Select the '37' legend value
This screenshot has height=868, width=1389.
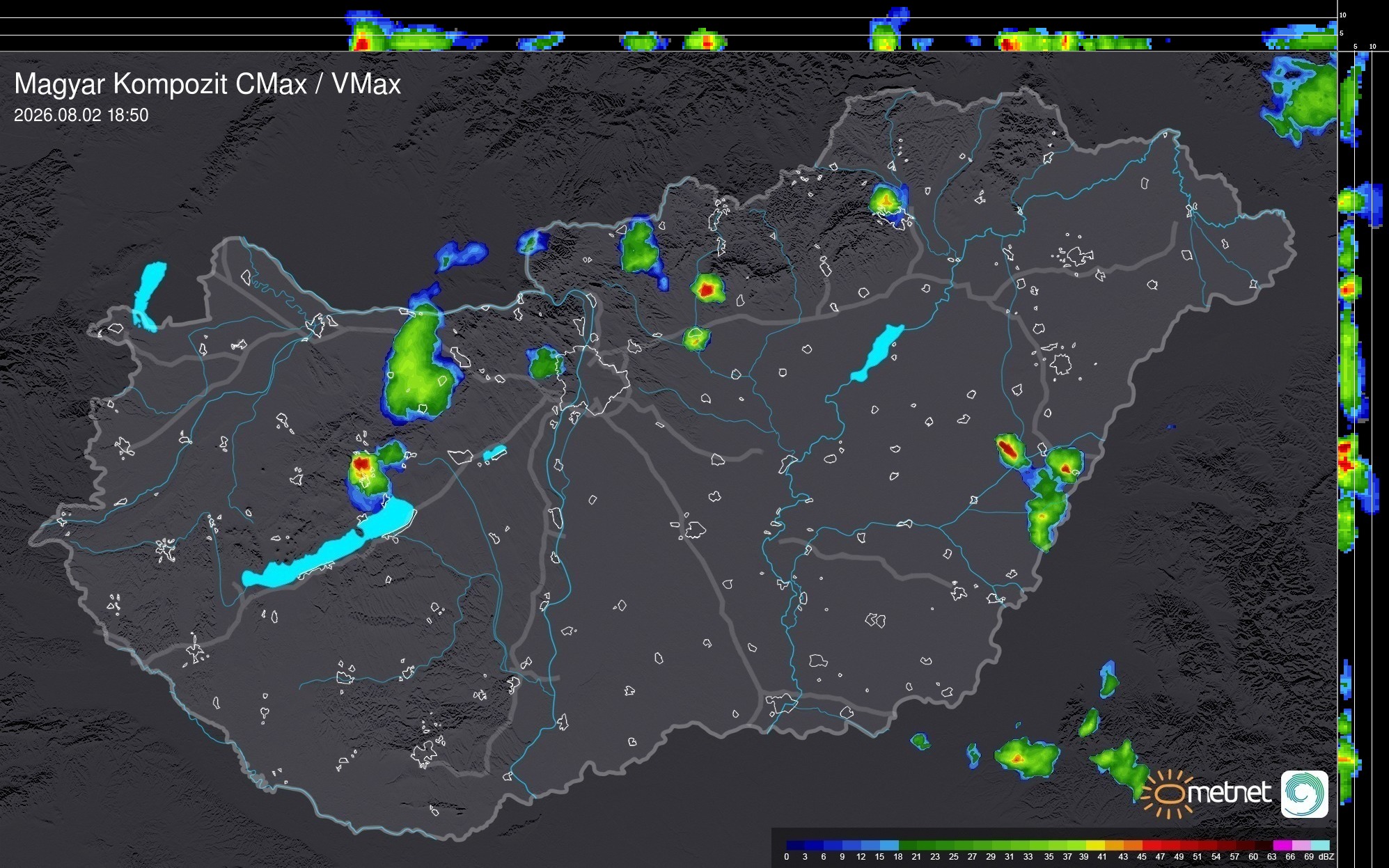(x=1067, y=857)
